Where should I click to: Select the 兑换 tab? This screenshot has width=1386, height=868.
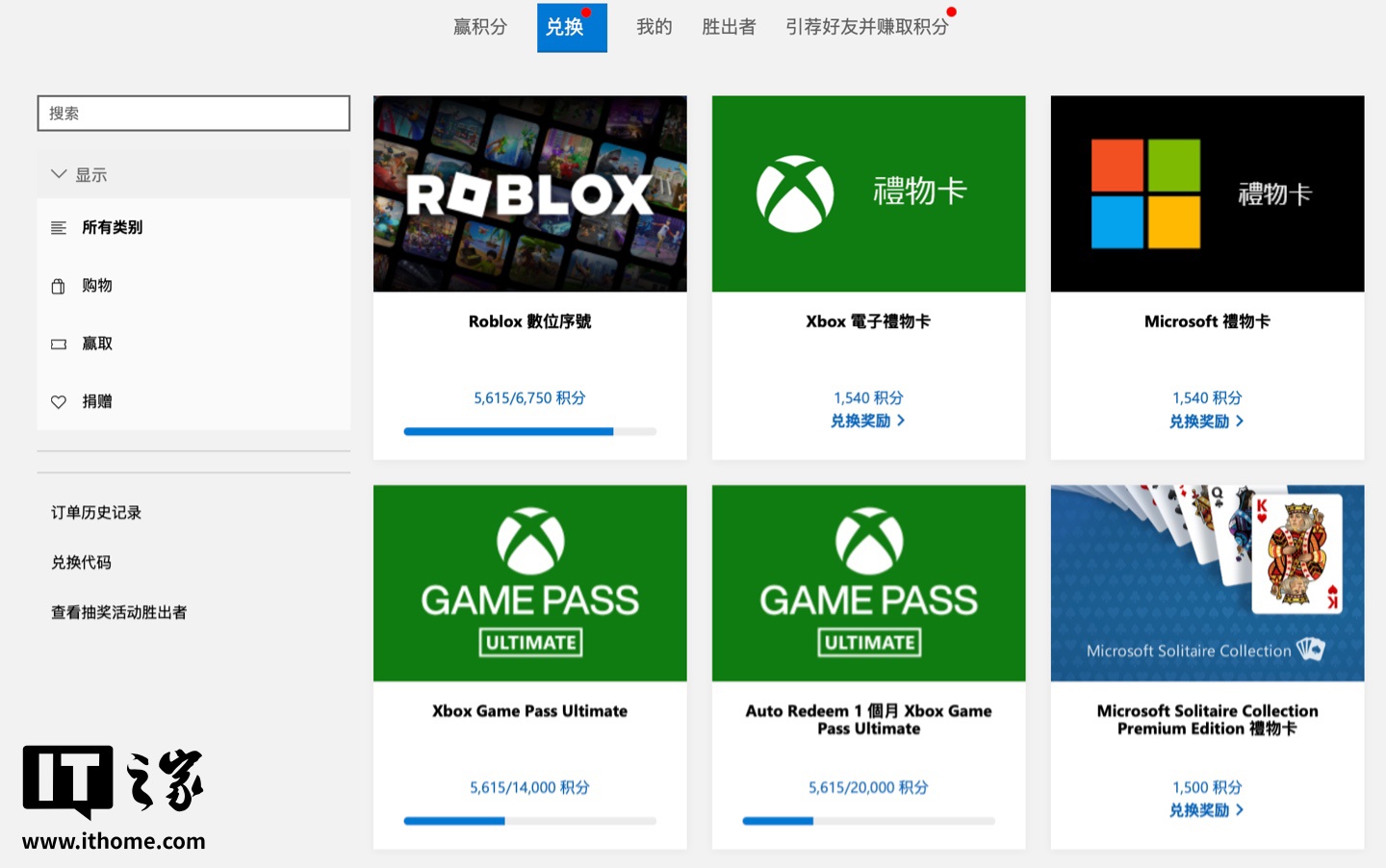pos(572,28)
